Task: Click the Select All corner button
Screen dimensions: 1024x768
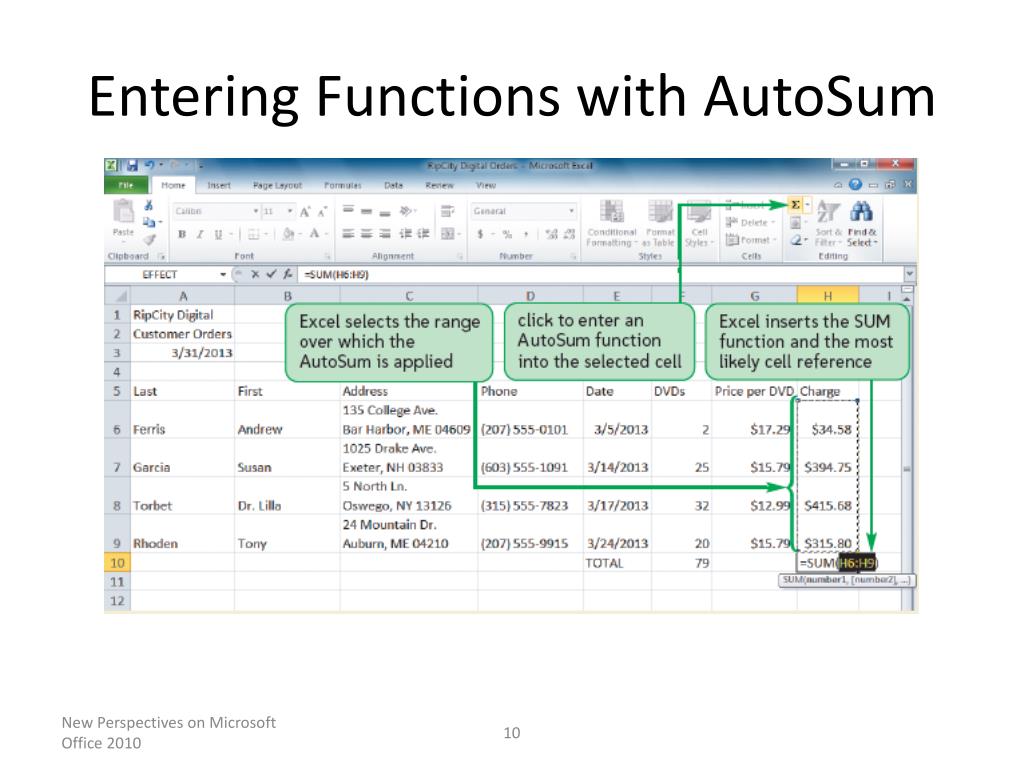Action: 118,296
